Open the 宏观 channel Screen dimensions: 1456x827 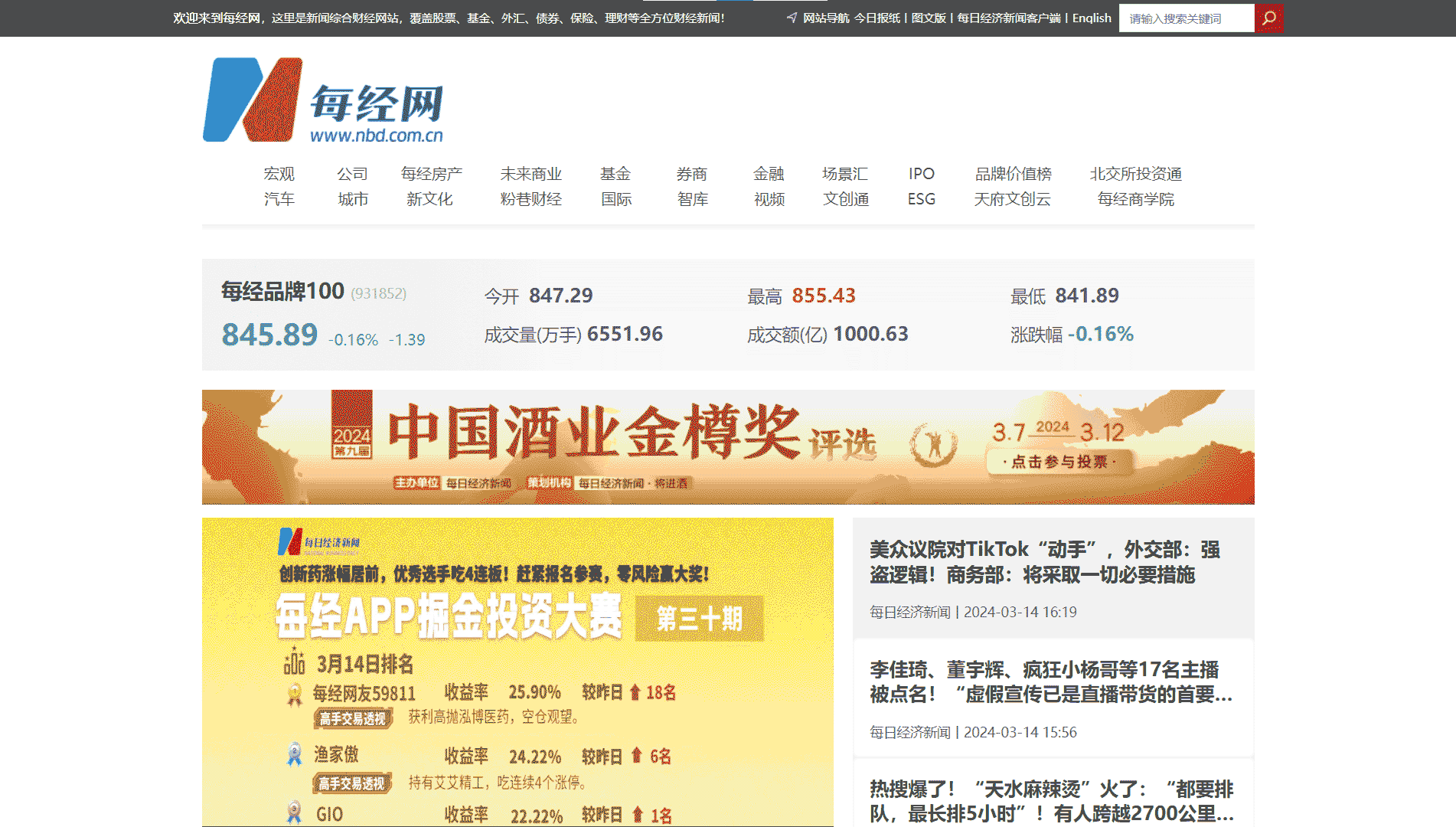click(279, 174)
